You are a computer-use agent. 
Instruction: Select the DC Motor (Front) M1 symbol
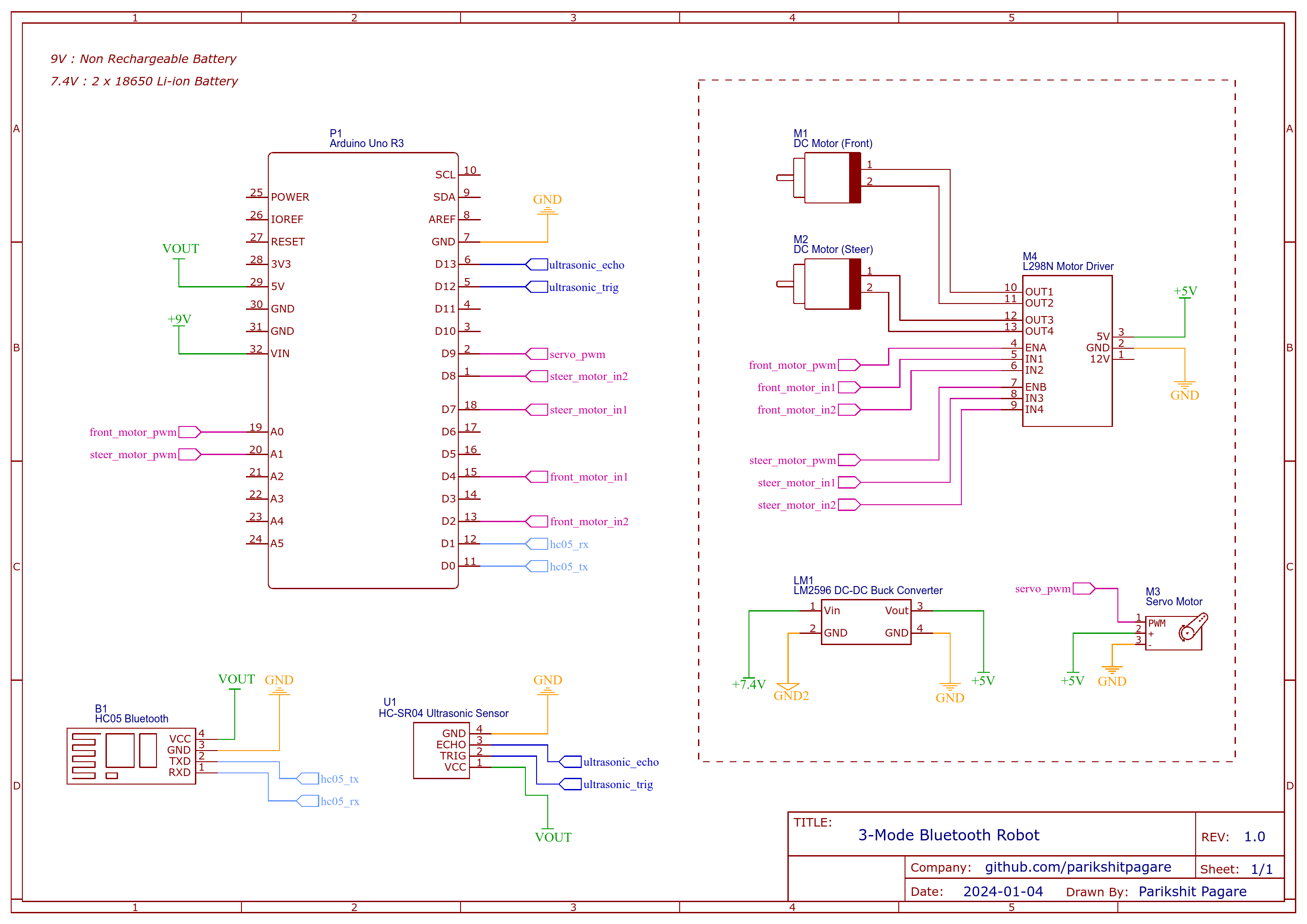pos(820,178)
